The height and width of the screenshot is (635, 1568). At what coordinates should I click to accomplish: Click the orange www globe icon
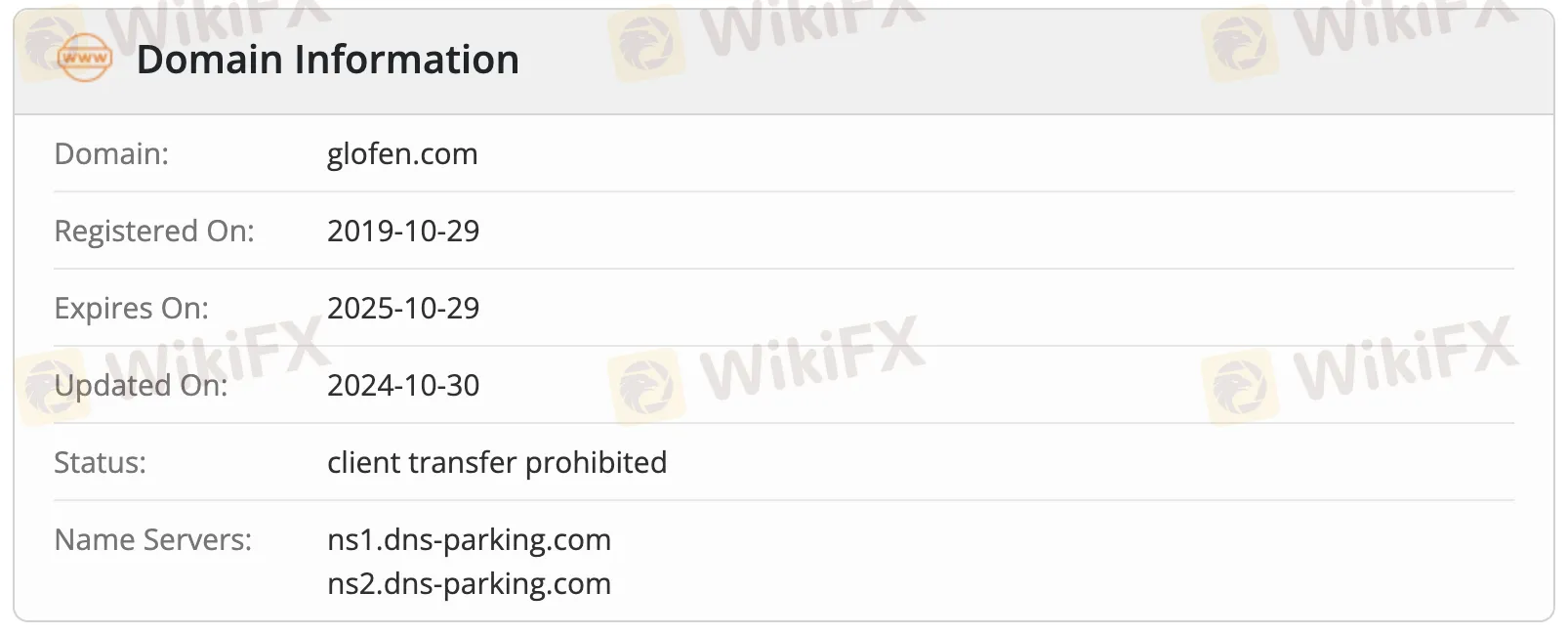coord(85,59)
